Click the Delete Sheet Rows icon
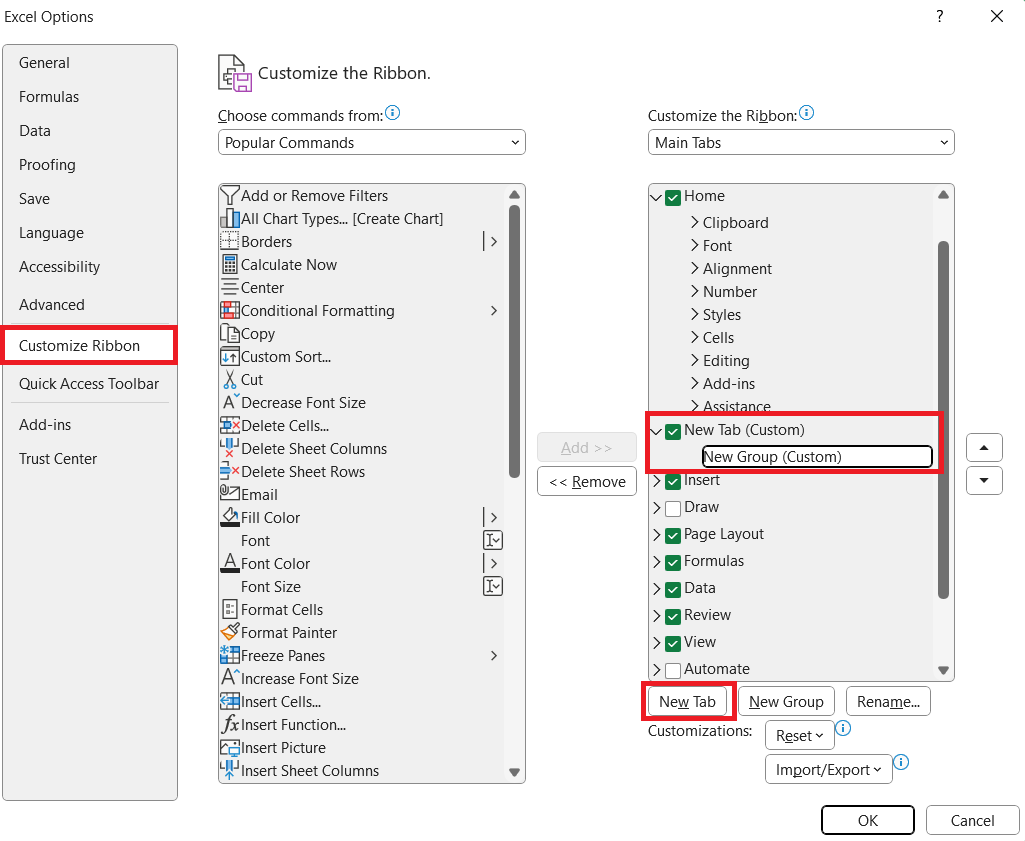The image size is (1025, 841). (x=229, y=471)
